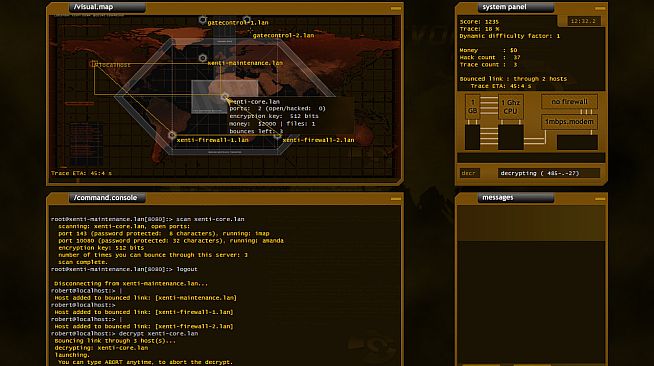Click the Trace: 18 % readout
Viewport: 654px width, 366px height.
(479, 29)
